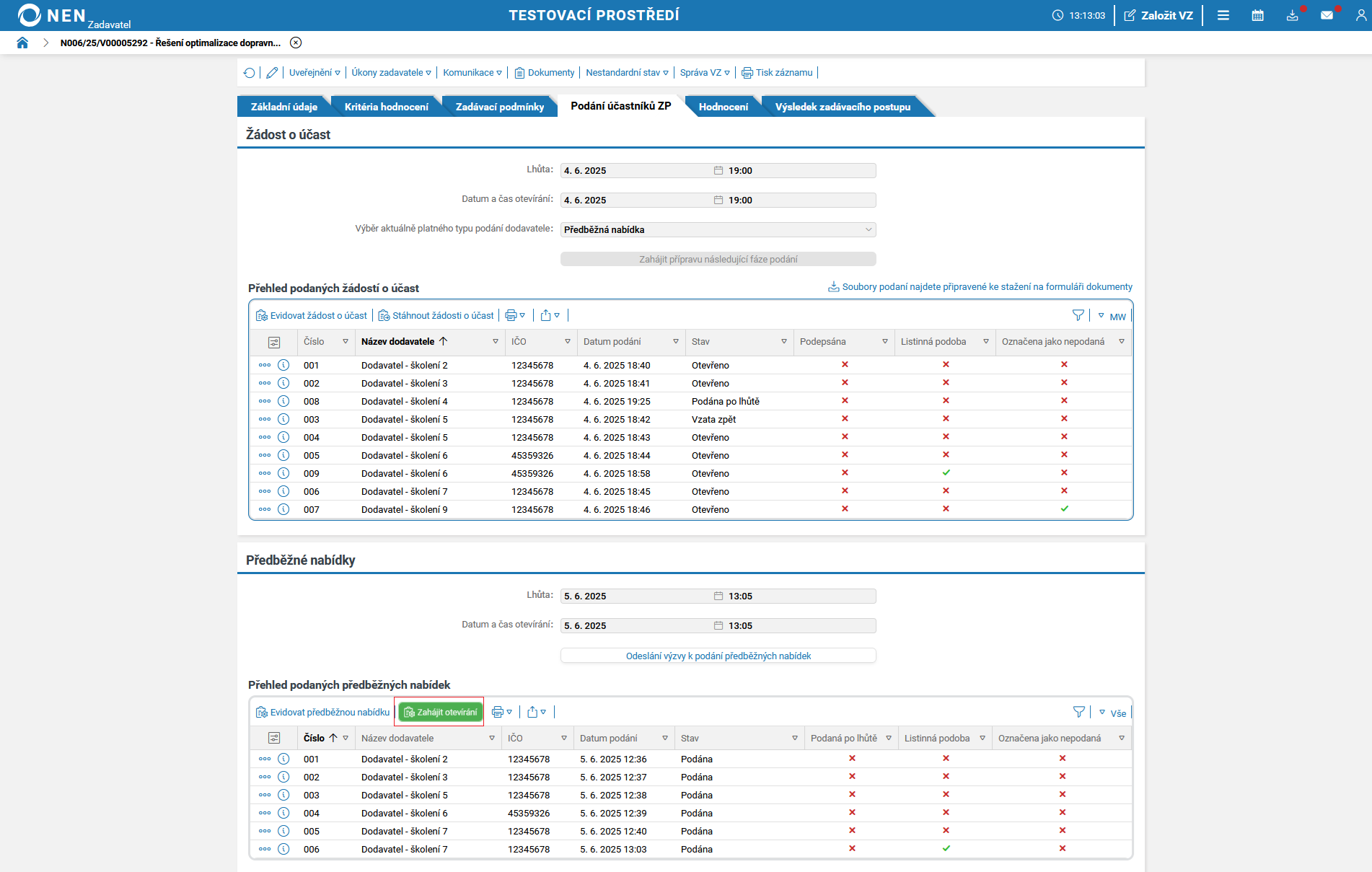The height and width of the screenshot is (872, 1372).
Task: Open the calendar icon in top bar
Action: (1257, 15)
